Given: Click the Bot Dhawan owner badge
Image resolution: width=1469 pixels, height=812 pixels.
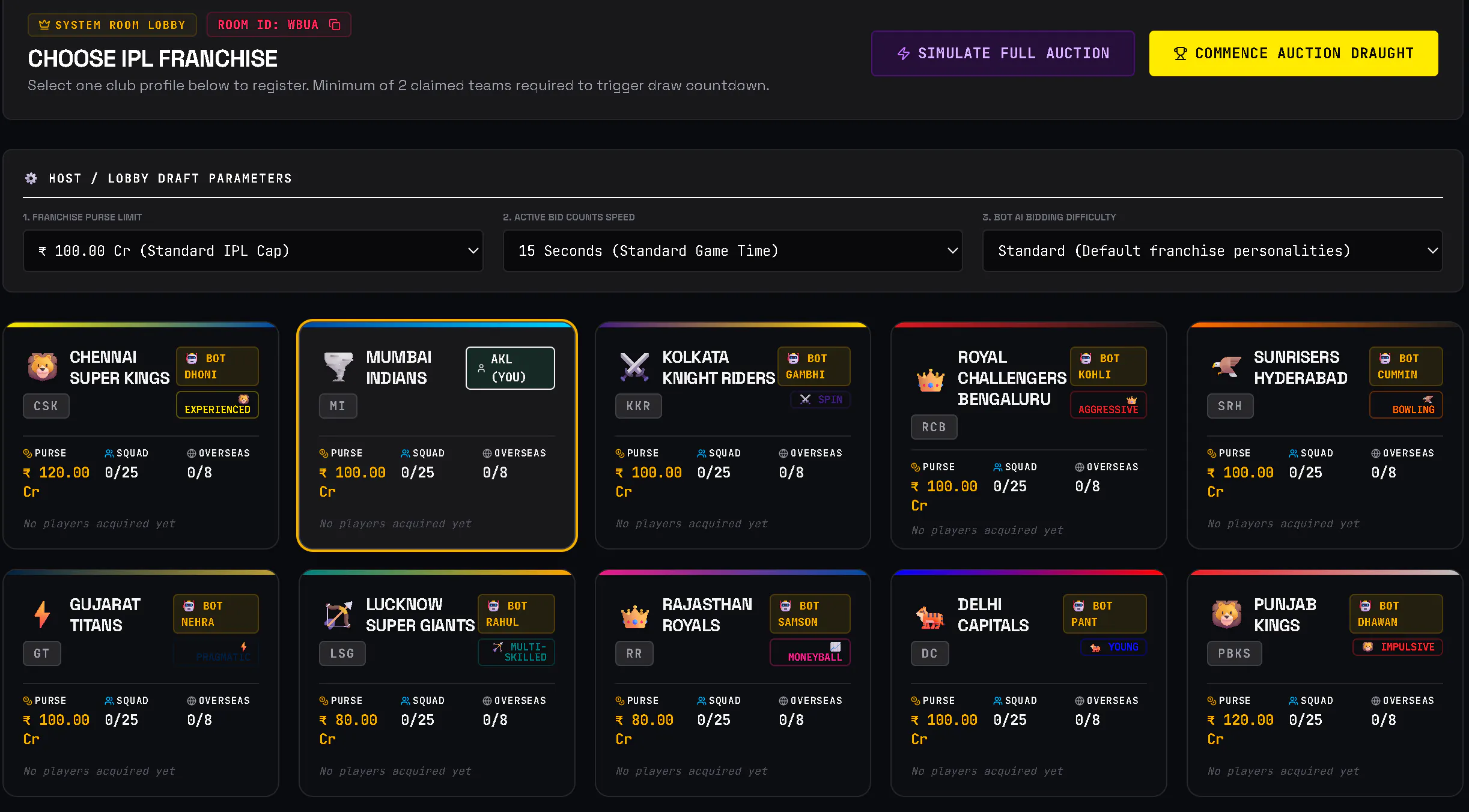Looking at the screenshot, I should pyautogui.click(x=1396, y=614).
